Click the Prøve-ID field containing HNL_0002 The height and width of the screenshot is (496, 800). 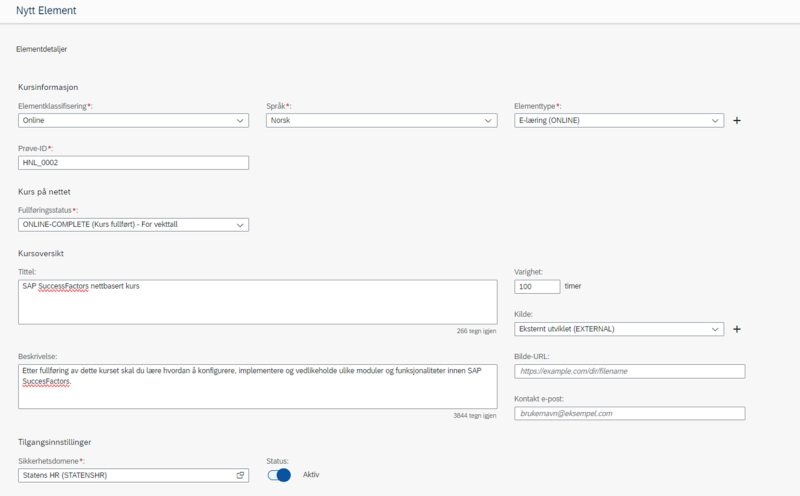pyautogui.click(x=133, y=163)
